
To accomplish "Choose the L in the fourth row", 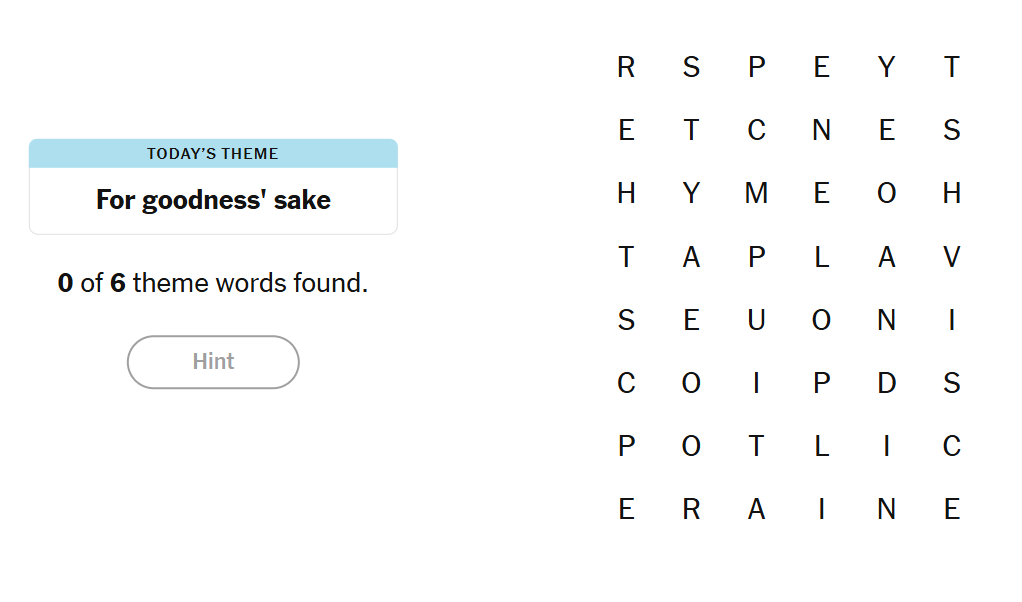I will pos(821,257).
